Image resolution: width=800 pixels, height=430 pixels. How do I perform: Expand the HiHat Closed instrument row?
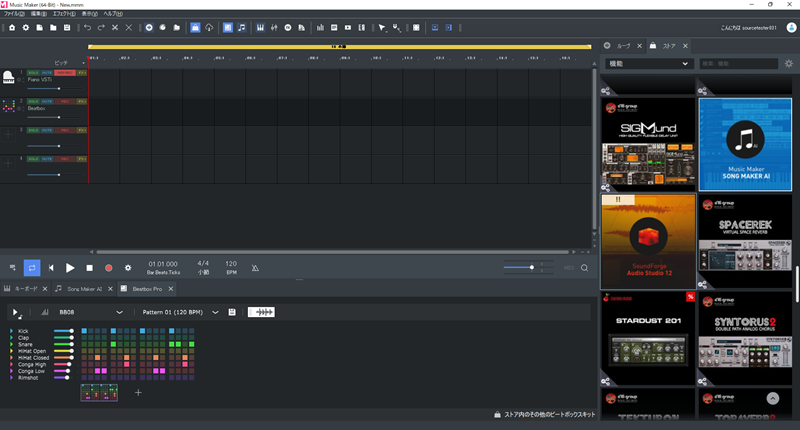[12, 358]
